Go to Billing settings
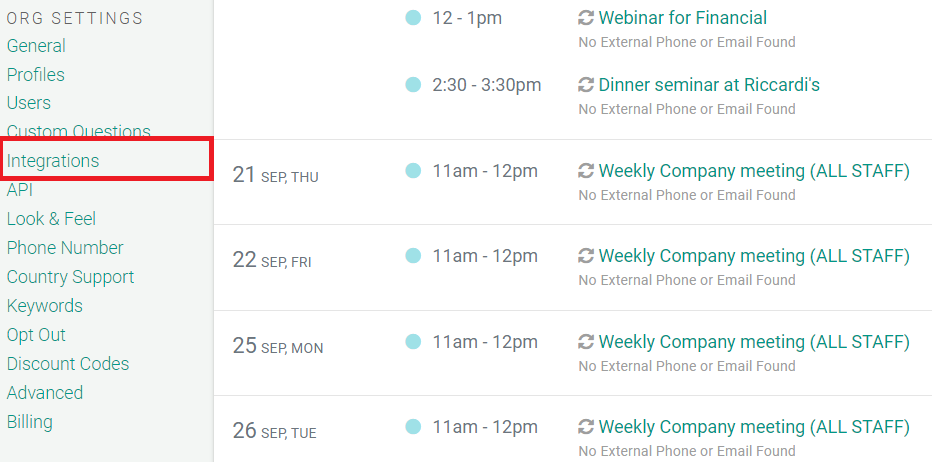The width and height of the screenshot is (932, 462). click(30, 422)
